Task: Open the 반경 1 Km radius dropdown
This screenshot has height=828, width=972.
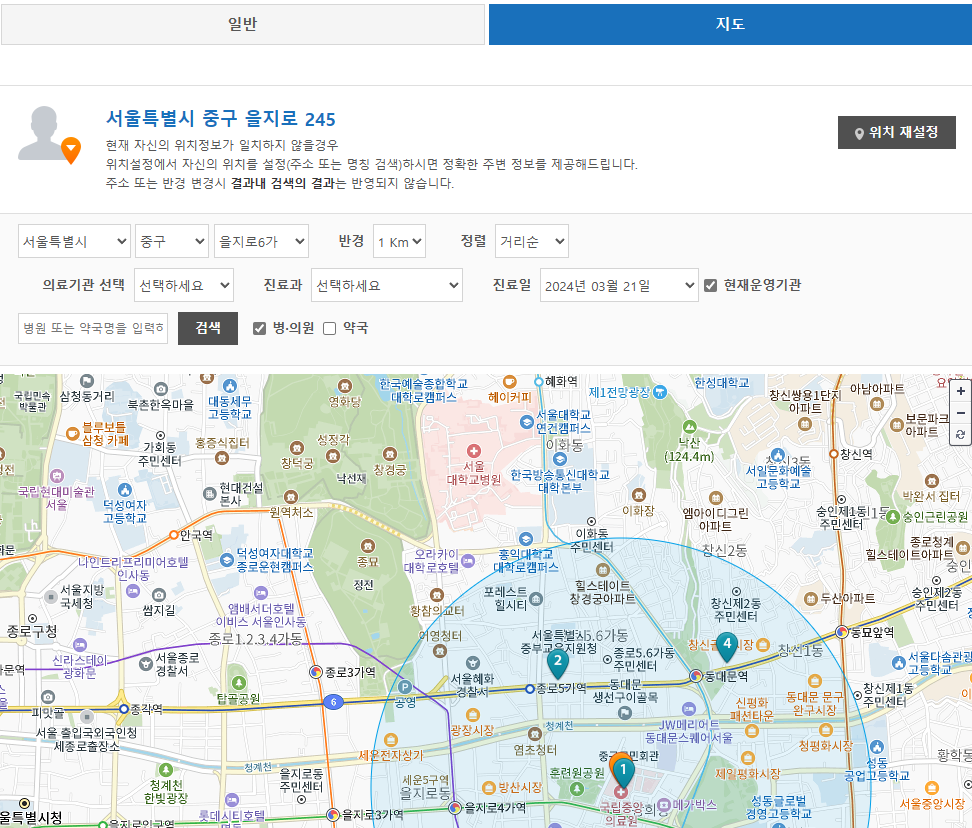Action: click(399, 241)
